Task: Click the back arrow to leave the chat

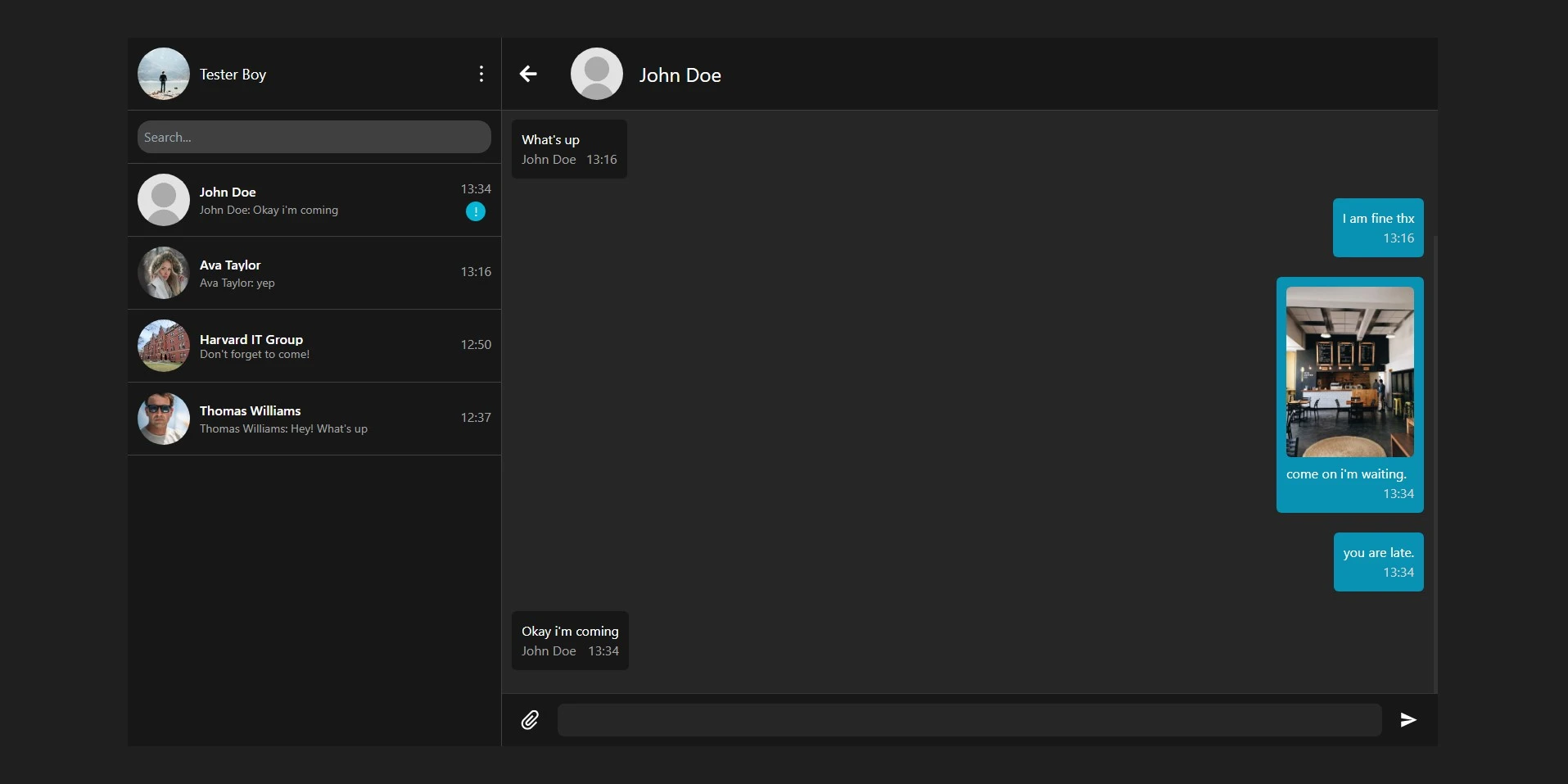Action: (528, 74)
